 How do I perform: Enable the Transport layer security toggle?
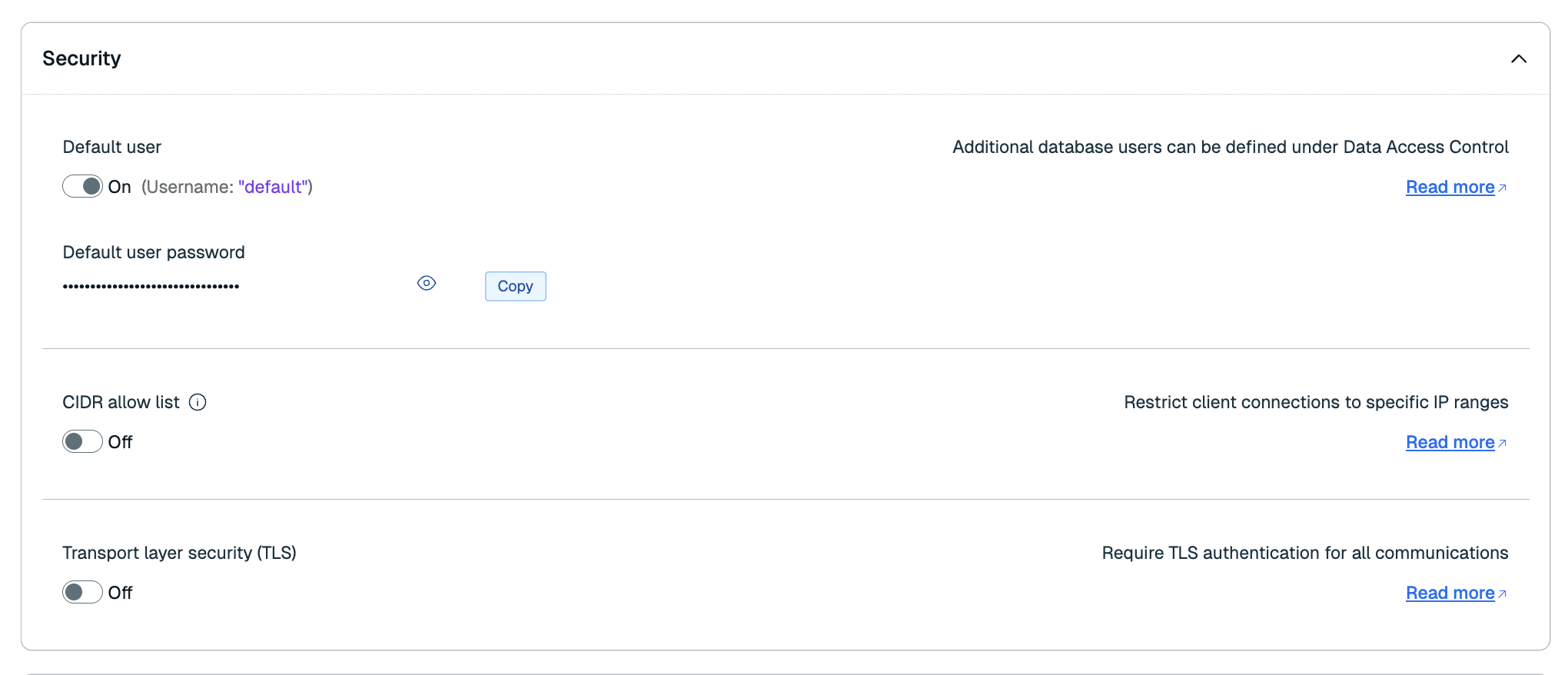click(x=82, y=593)
